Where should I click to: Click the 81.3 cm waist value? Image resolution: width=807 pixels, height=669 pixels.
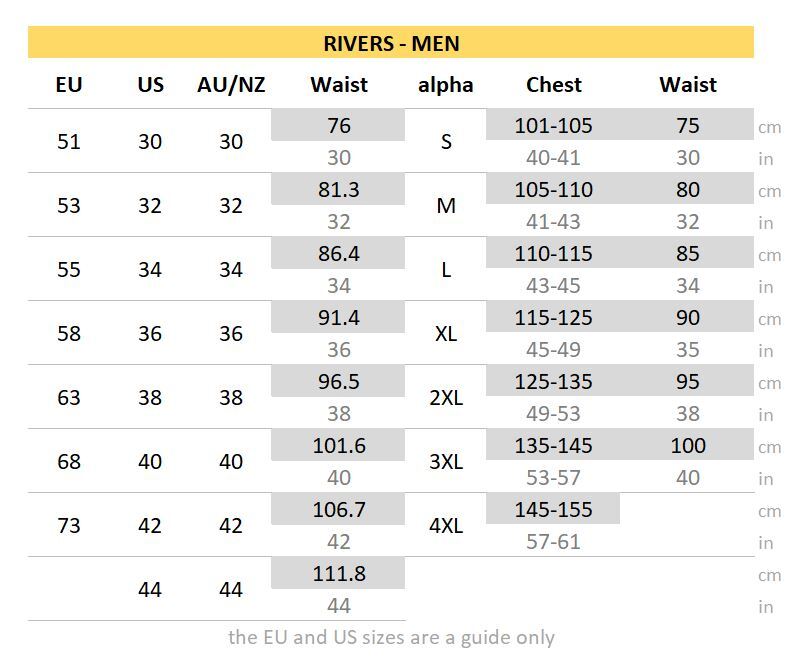pyautogui.click(x=339, y=190)
